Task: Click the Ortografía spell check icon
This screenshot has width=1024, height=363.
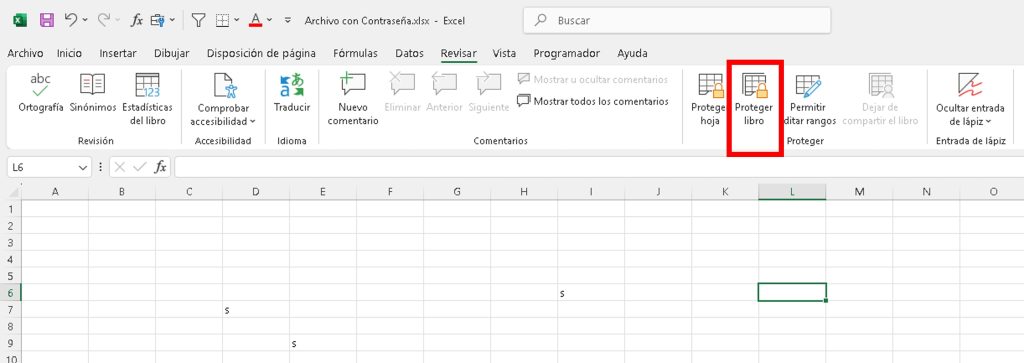Action: pos(40,85)
